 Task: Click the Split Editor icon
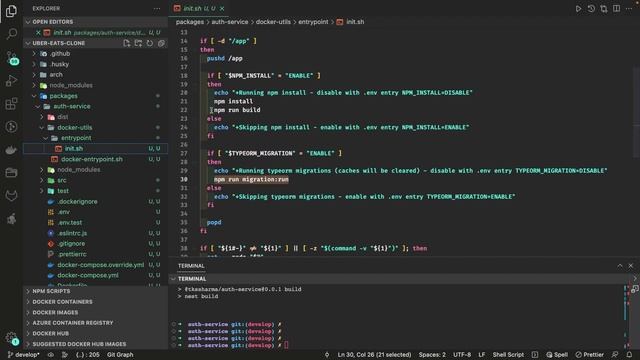[616, 9]
